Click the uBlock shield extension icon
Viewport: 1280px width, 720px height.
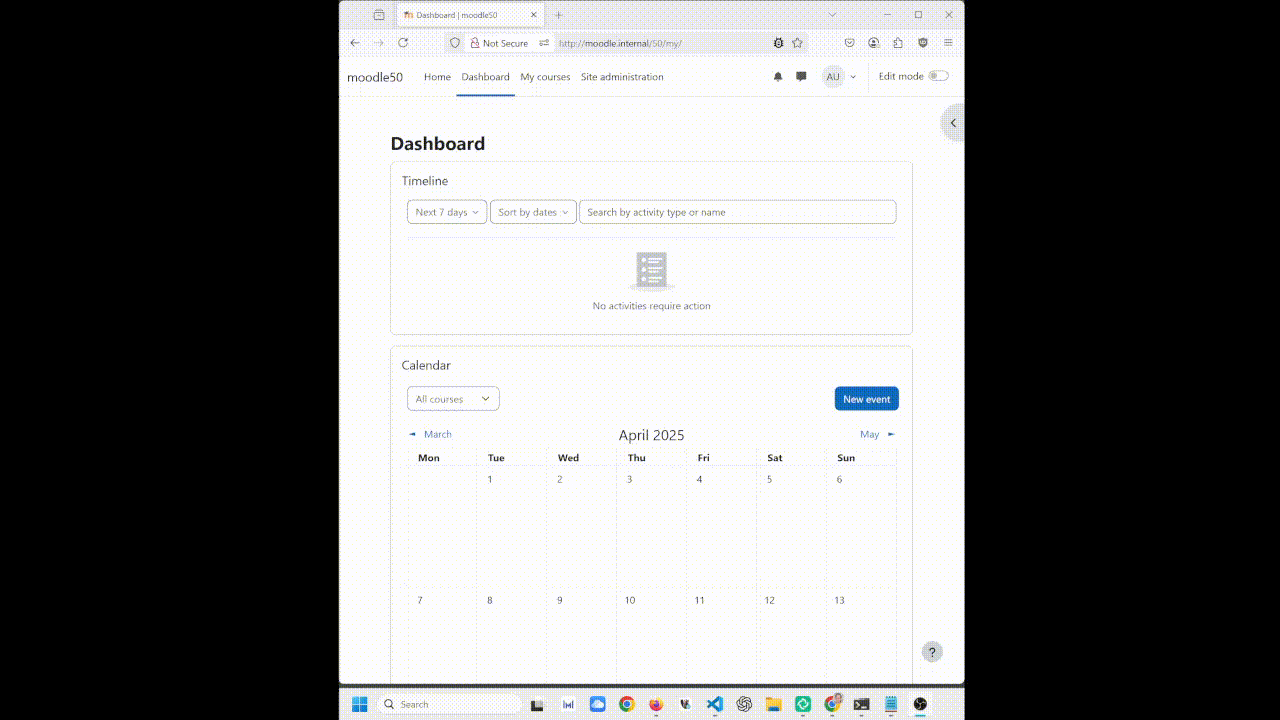point(923,43)
